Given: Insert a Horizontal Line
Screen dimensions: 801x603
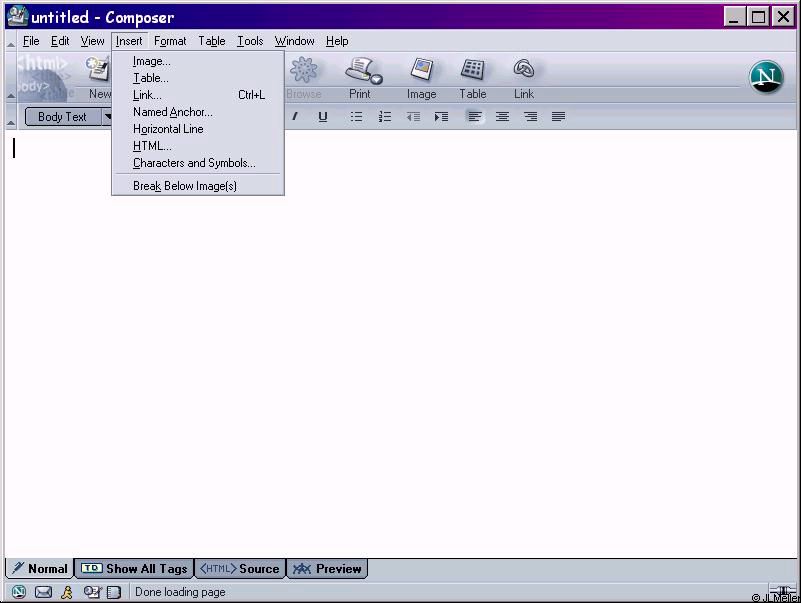Looking at the screenshot, I should point(198,129).
